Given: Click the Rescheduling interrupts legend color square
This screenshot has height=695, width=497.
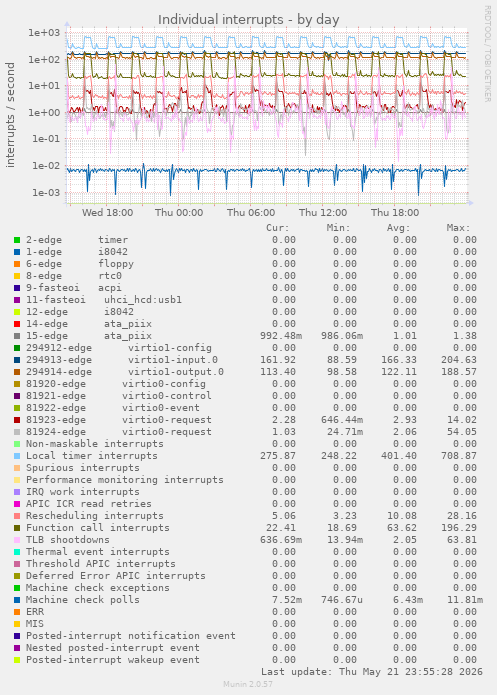Looking at the screenshot, I should [x=17, y=516].
